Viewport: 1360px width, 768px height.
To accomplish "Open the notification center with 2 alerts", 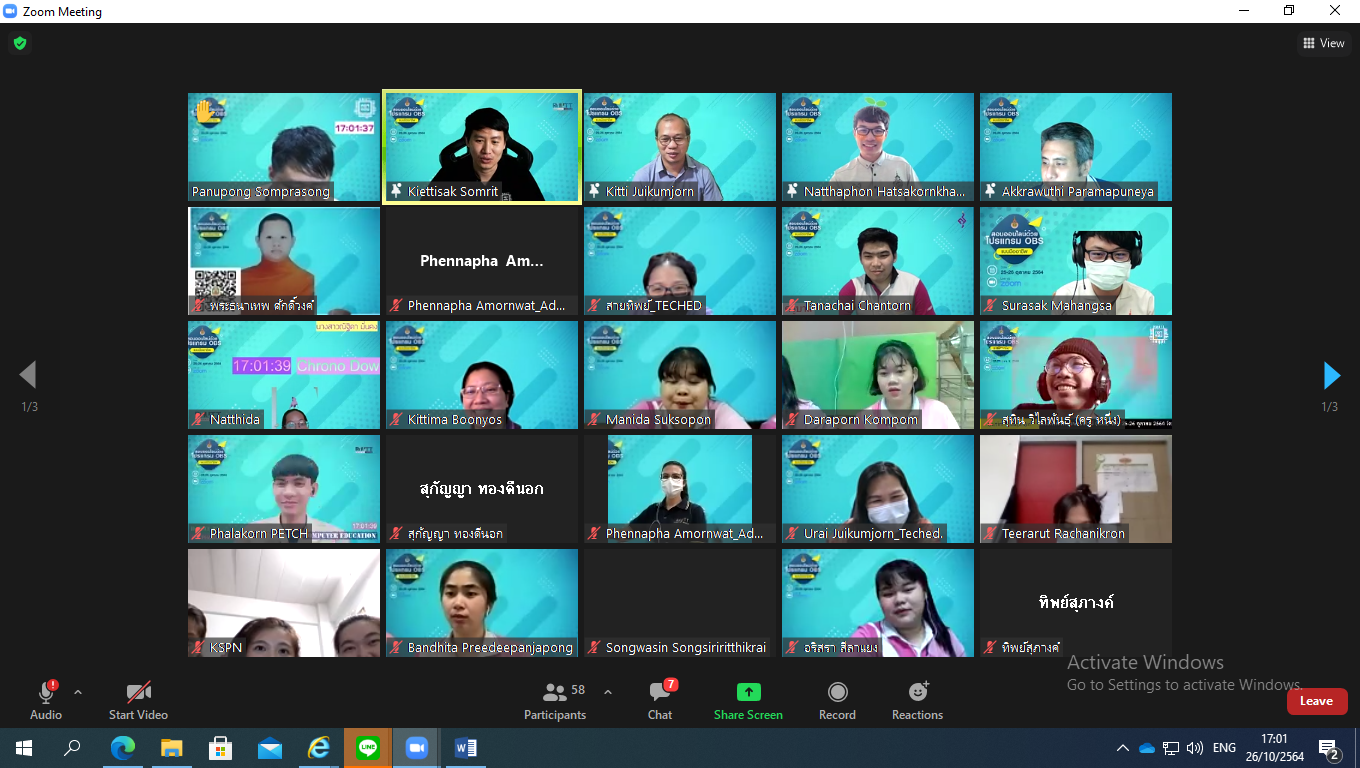I will tap(1329, 749).
